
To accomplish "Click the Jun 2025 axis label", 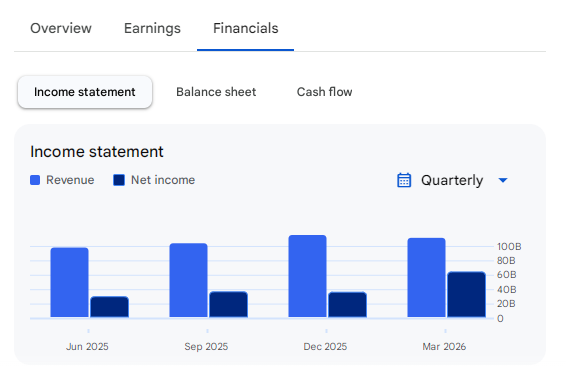I will tap(87, 347).
